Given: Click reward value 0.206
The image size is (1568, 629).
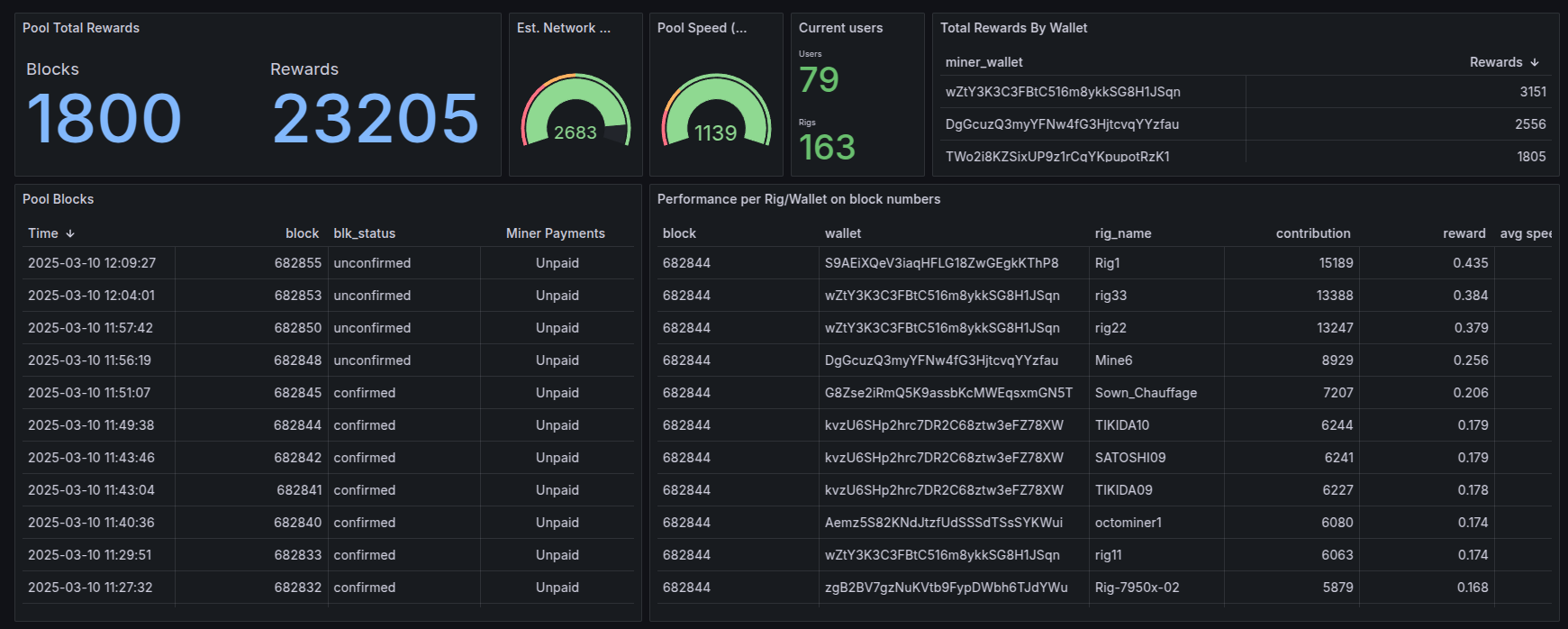Looking at the screenshot, I should pyautogui.click(x=1471, y=393).
